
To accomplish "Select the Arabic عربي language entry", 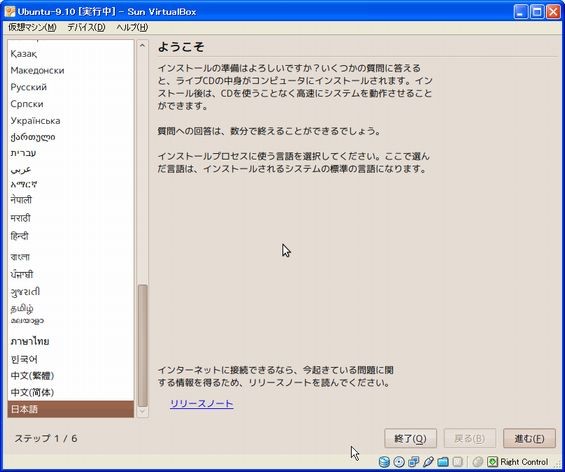I will pyautogui.click(x=71, y=169).
